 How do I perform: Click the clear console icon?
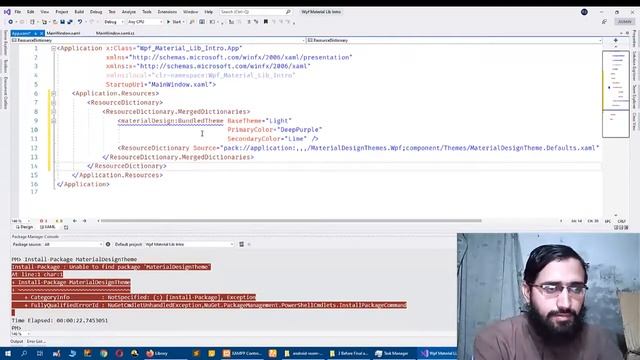(241, 244)
